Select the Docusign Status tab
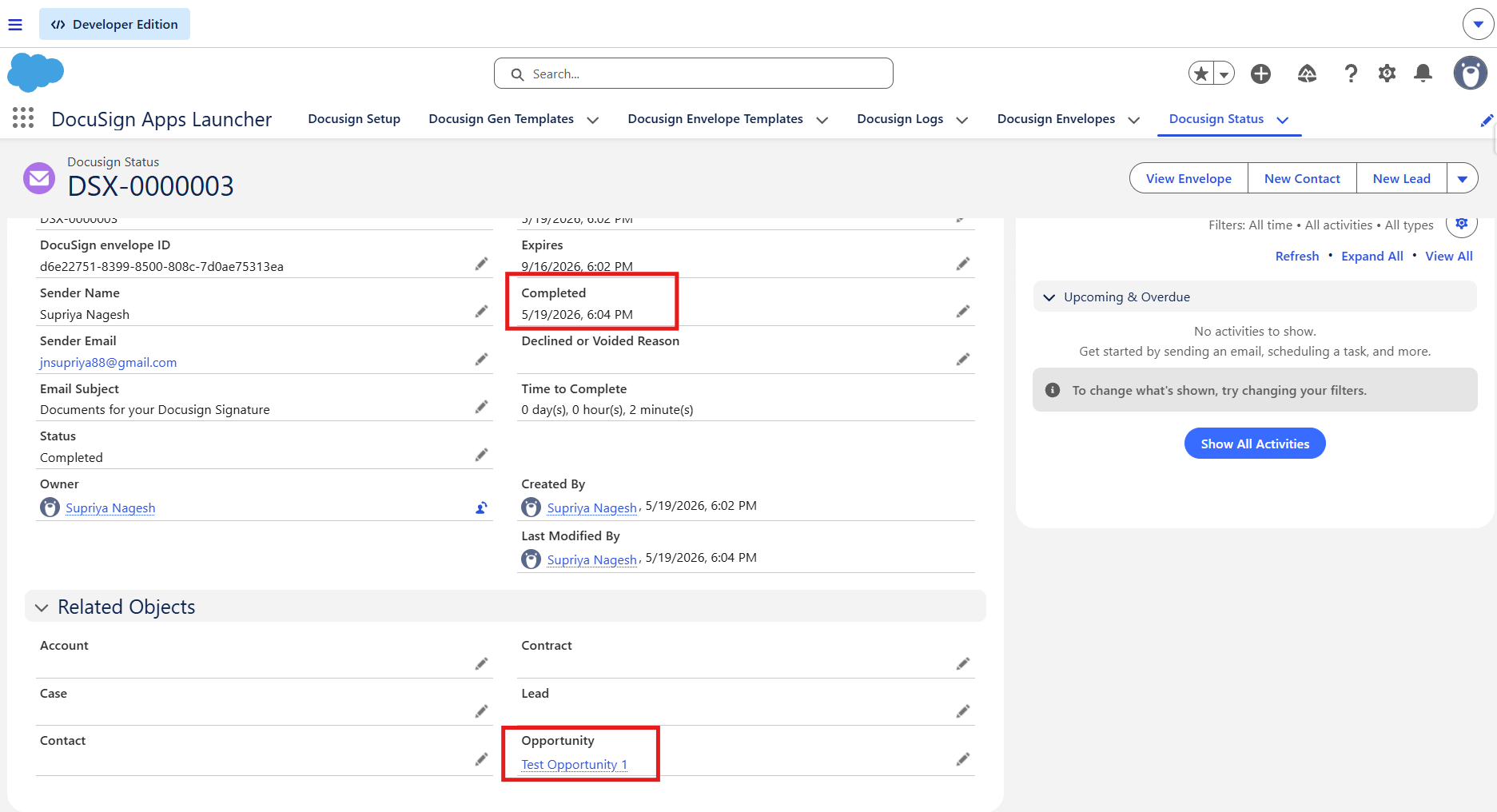This screenshot has width=1497, height=812. tap(1216, 118)
